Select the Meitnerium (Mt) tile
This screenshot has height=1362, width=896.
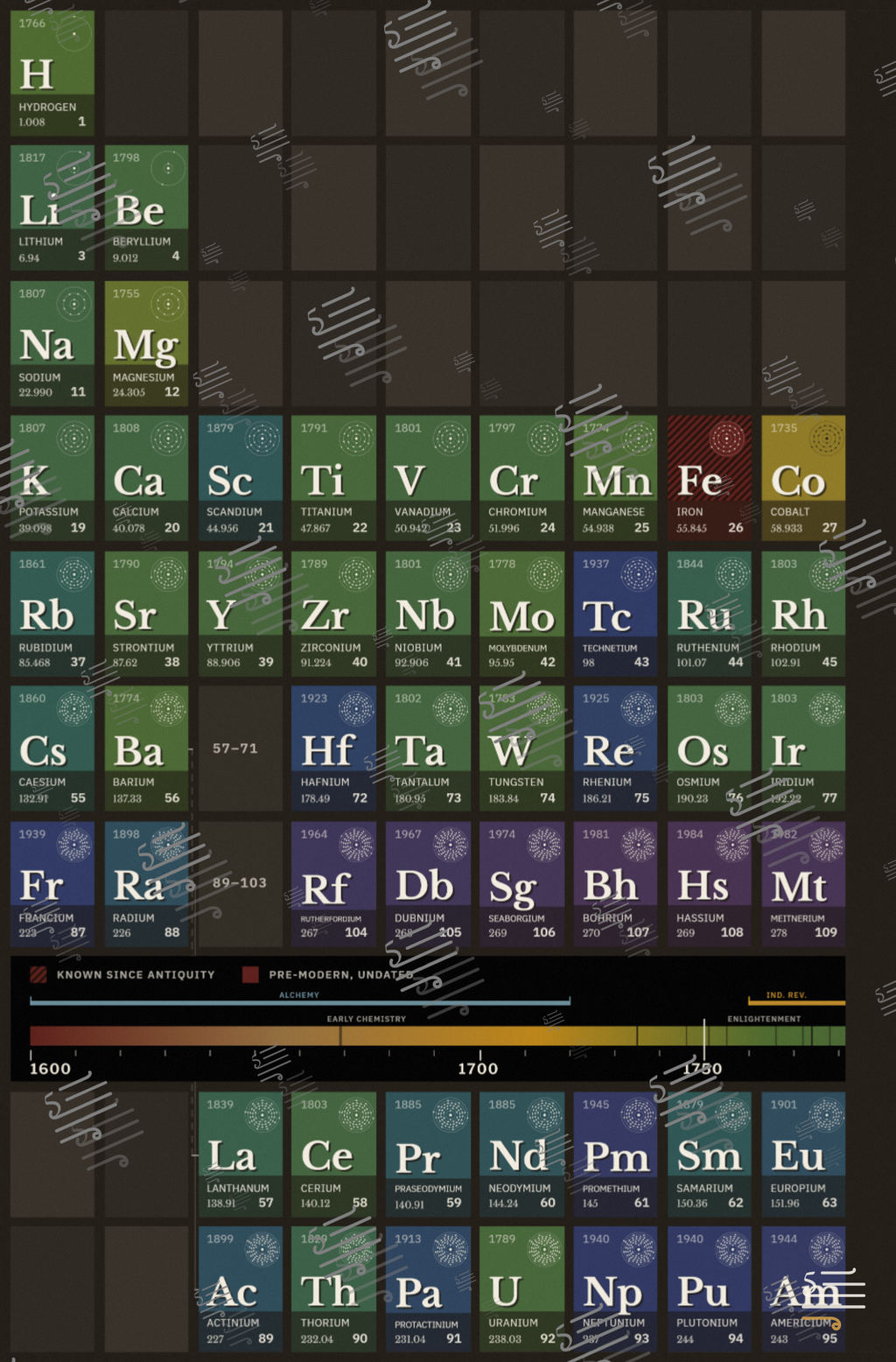click(x=803, y=884)
